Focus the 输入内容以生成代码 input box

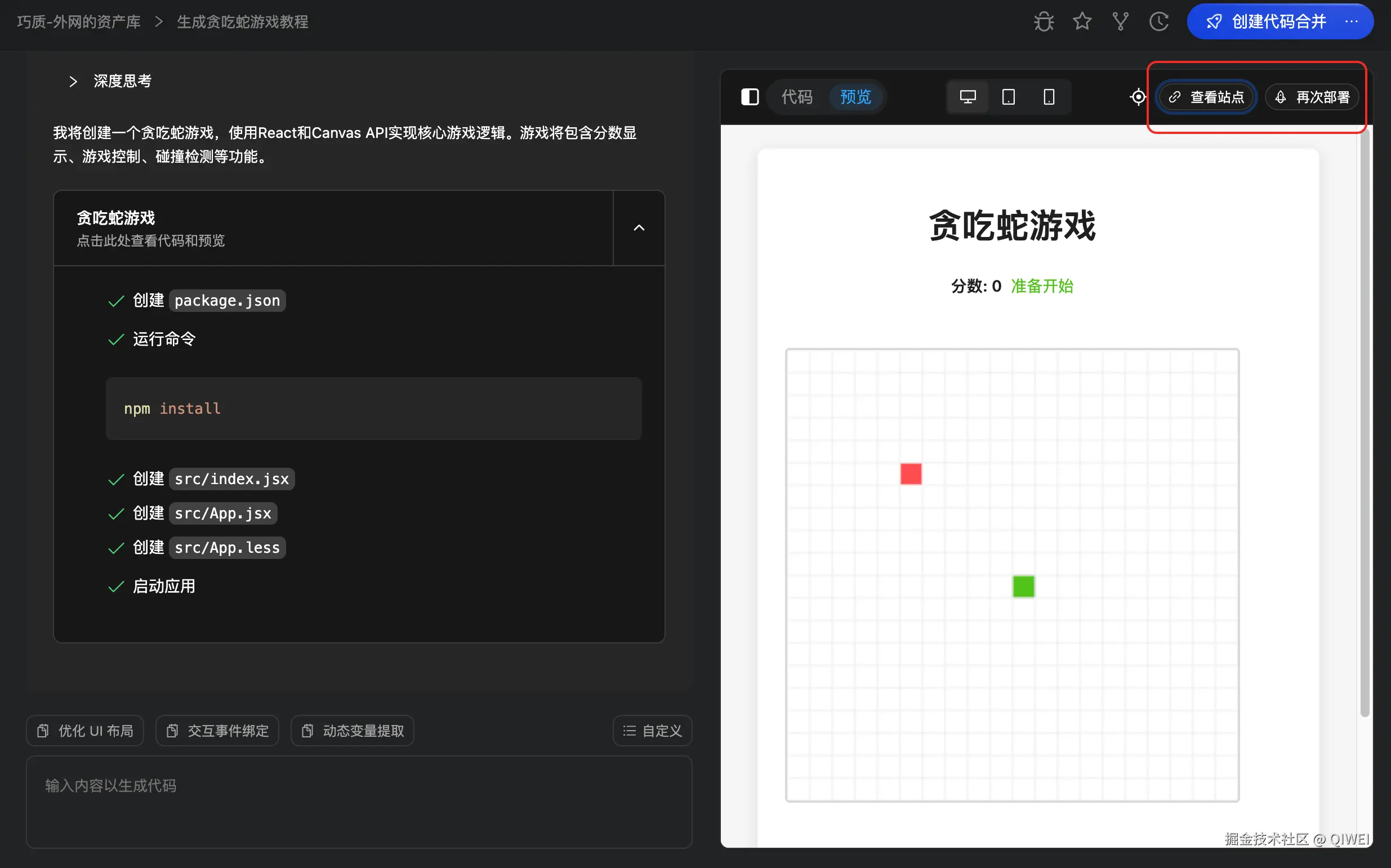(x=359, y=802)
